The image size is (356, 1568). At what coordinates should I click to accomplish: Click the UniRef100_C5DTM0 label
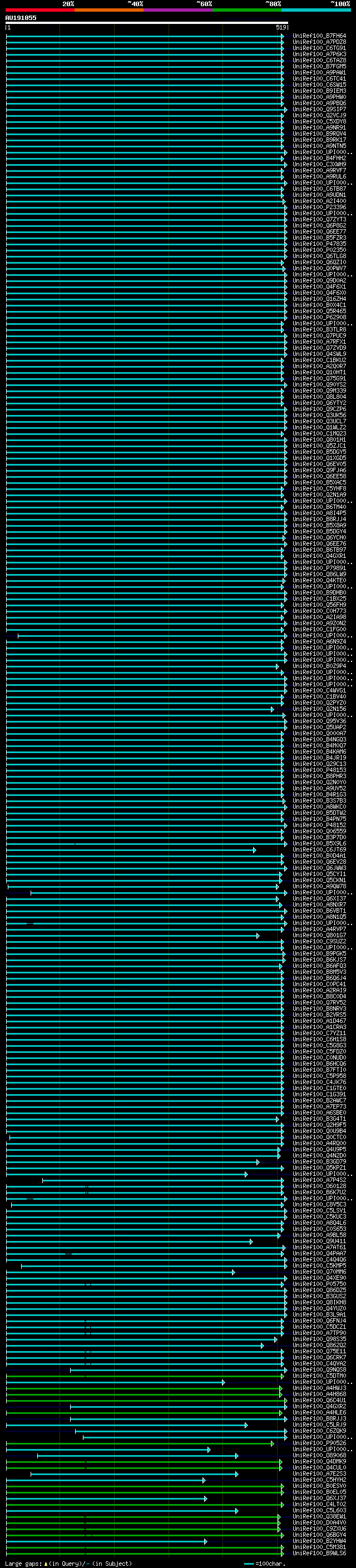[319, 1376]
